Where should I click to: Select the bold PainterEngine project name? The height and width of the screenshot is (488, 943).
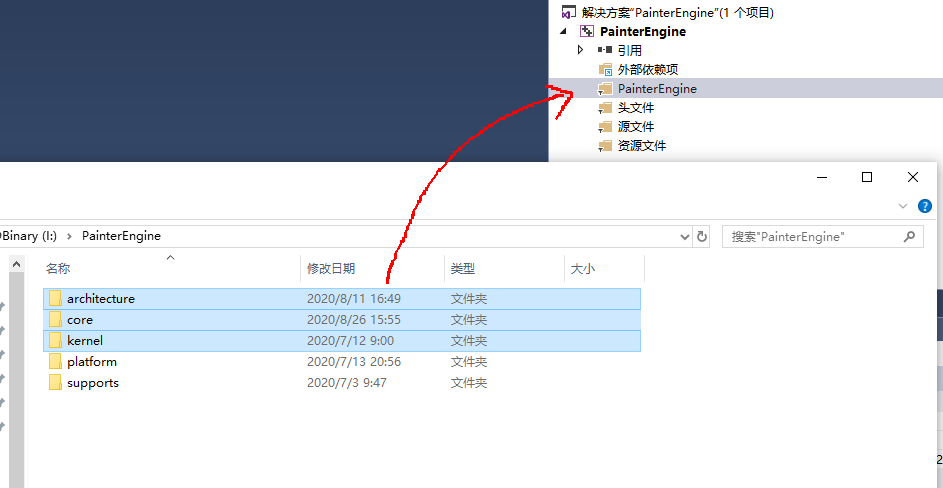point(643,32)
